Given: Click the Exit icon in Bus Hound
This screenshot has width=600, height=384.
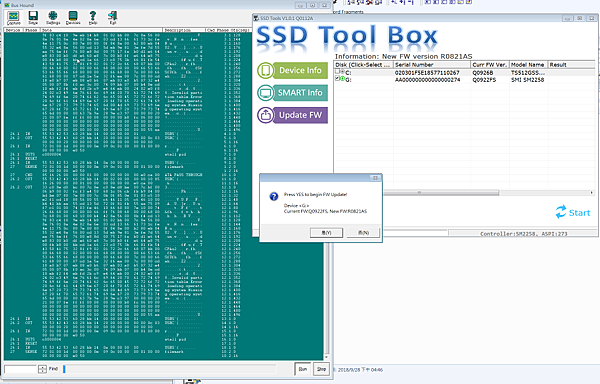Looking at the screenshot, I should (112, 18).
